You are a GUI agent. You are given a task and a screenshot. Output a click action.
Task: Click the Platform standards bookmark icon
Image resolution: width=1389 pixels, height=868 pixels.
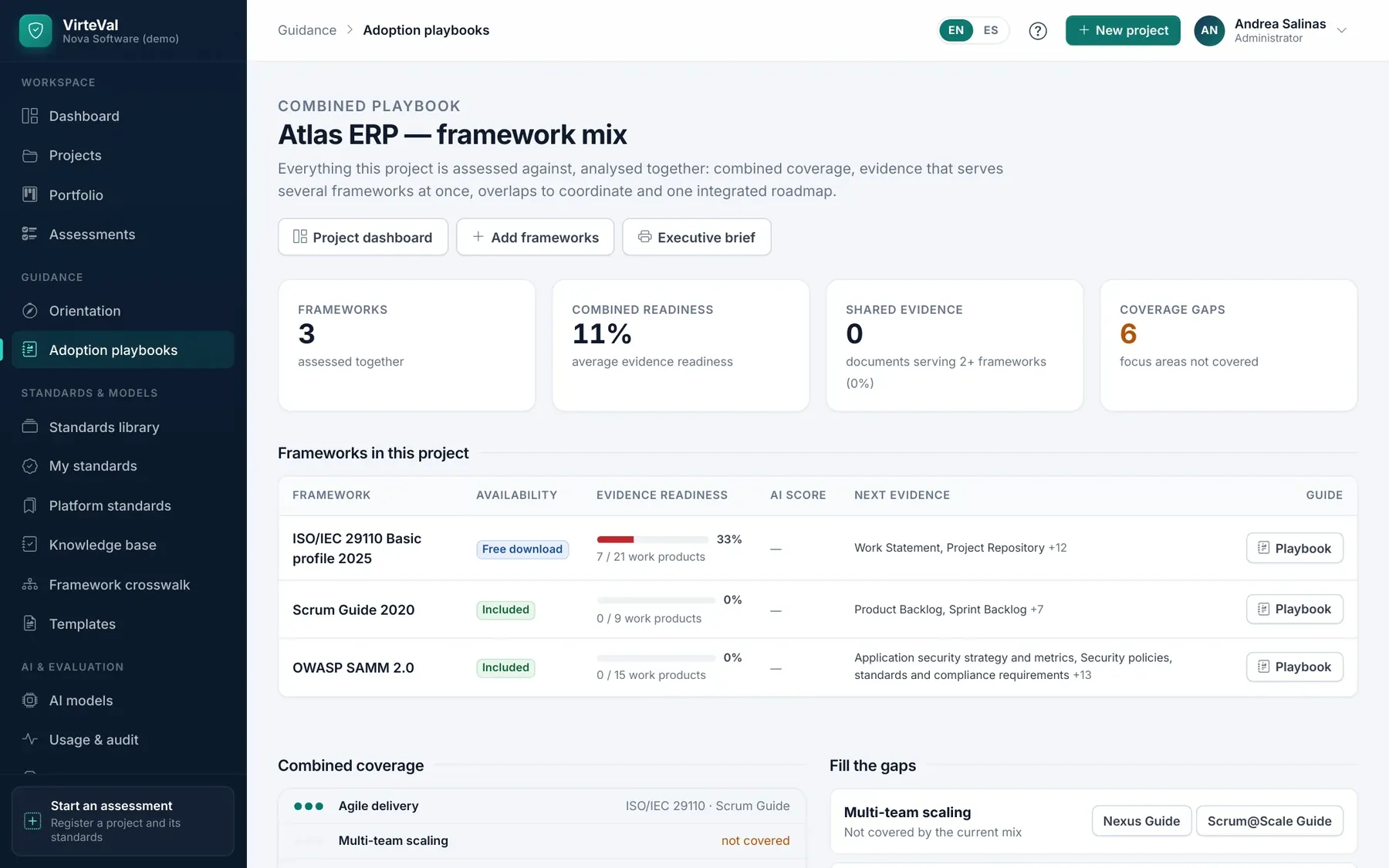point(30,505)
